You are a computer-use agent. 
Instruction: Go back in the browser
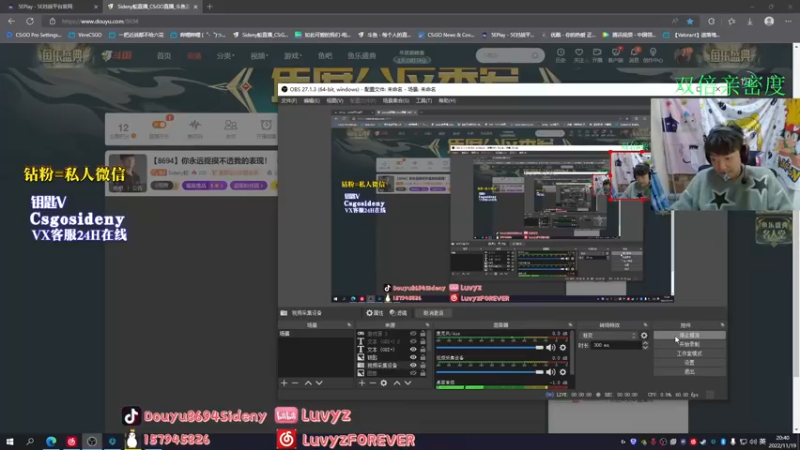[x=11, y=21]
